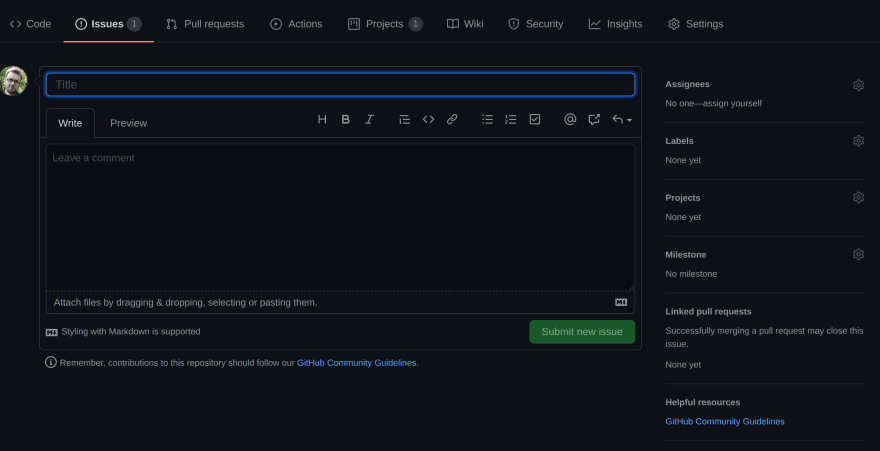This screenshot has height=451, width=880.
Task: Open repository Settings tab
Action: (x=695, y=24)
